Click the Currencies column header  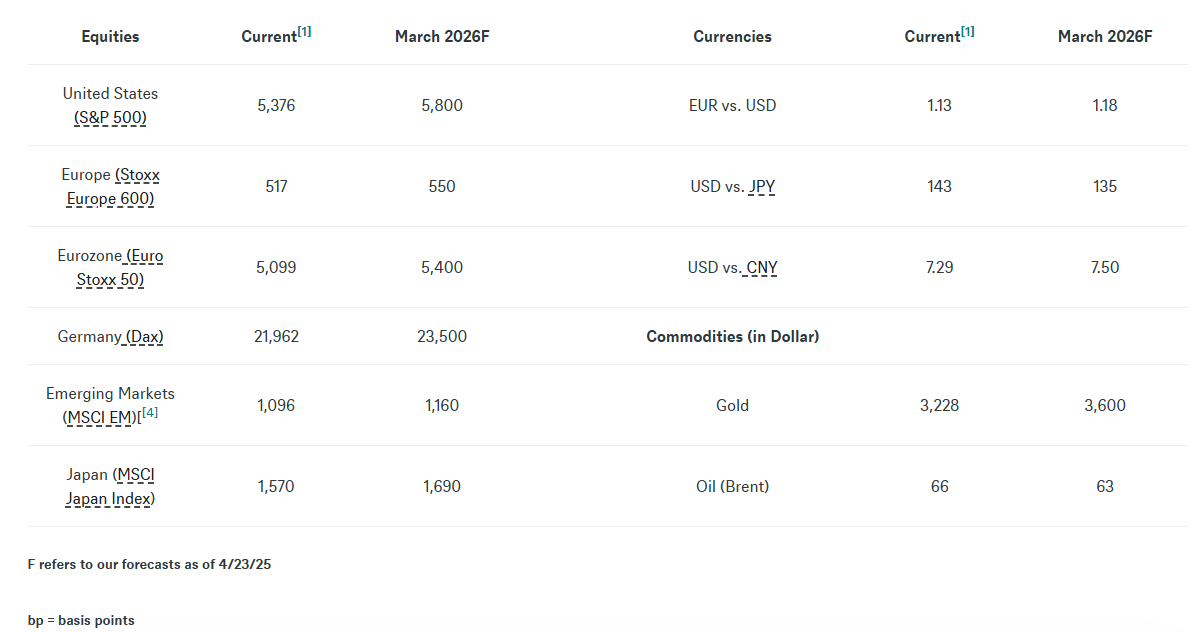[x=732, y=37]
